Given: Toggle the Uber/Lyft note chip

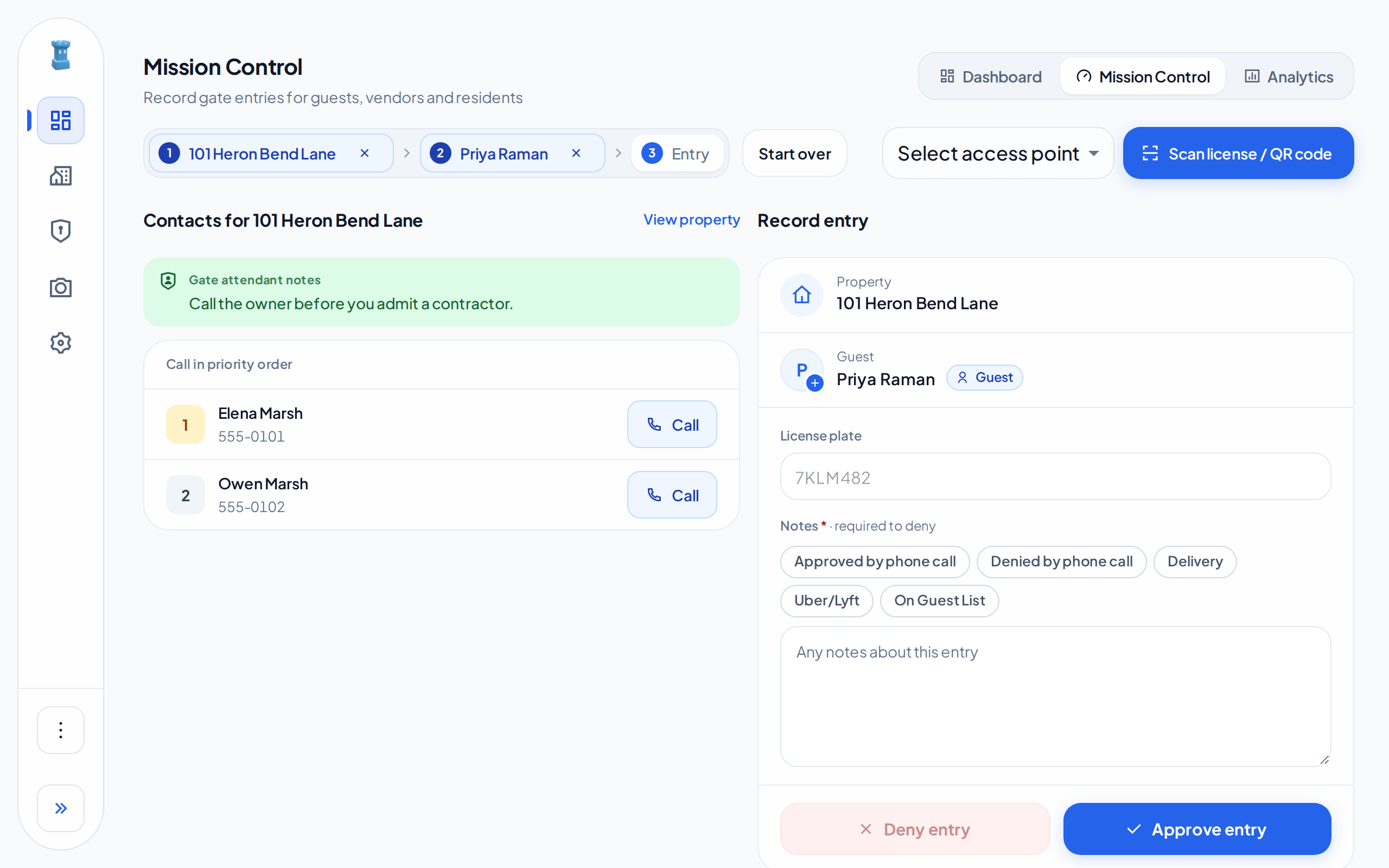Looking at the screenshot, I should tap(826, 601).
